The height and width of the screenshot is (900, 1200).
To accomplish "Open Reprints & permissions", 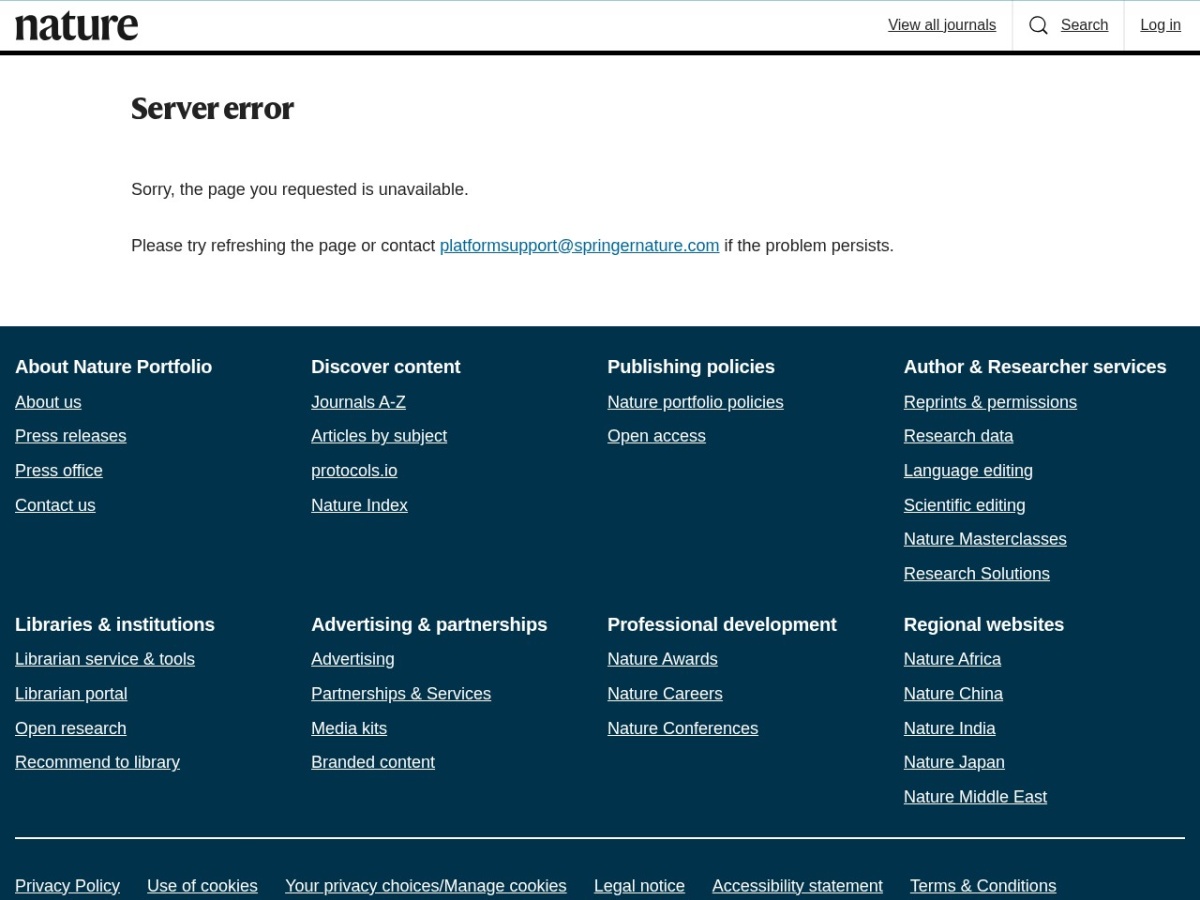I will click(x=990, y=402).
